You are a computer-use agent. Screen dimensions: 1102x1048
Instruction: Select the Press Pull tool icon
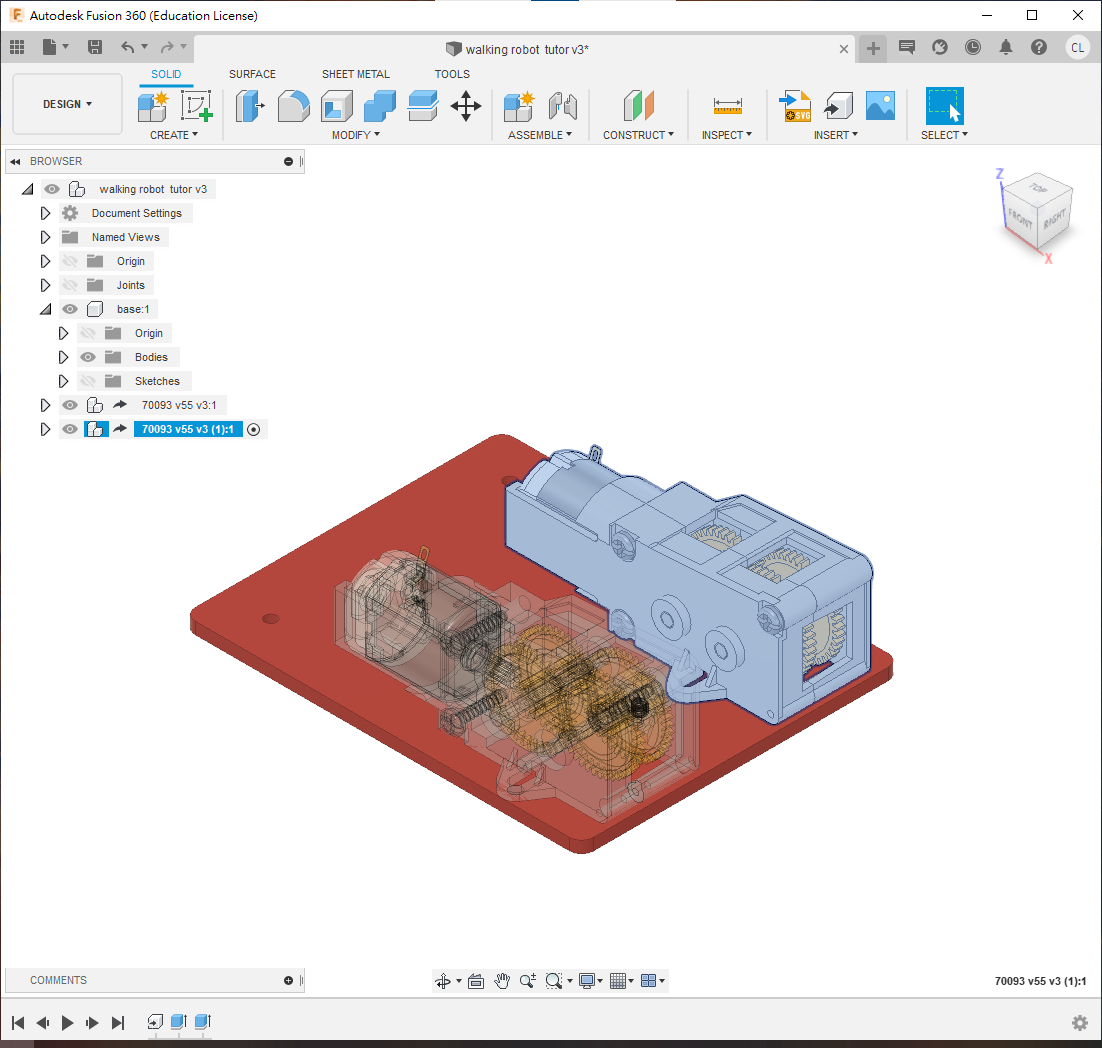click(249, 105)
